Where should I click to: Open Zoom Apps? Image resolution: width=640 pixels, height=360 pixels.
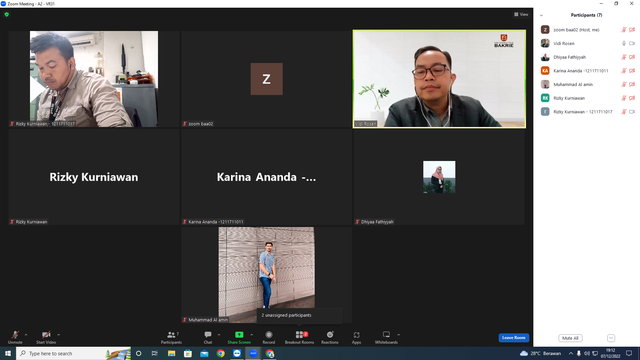point(356,337)
